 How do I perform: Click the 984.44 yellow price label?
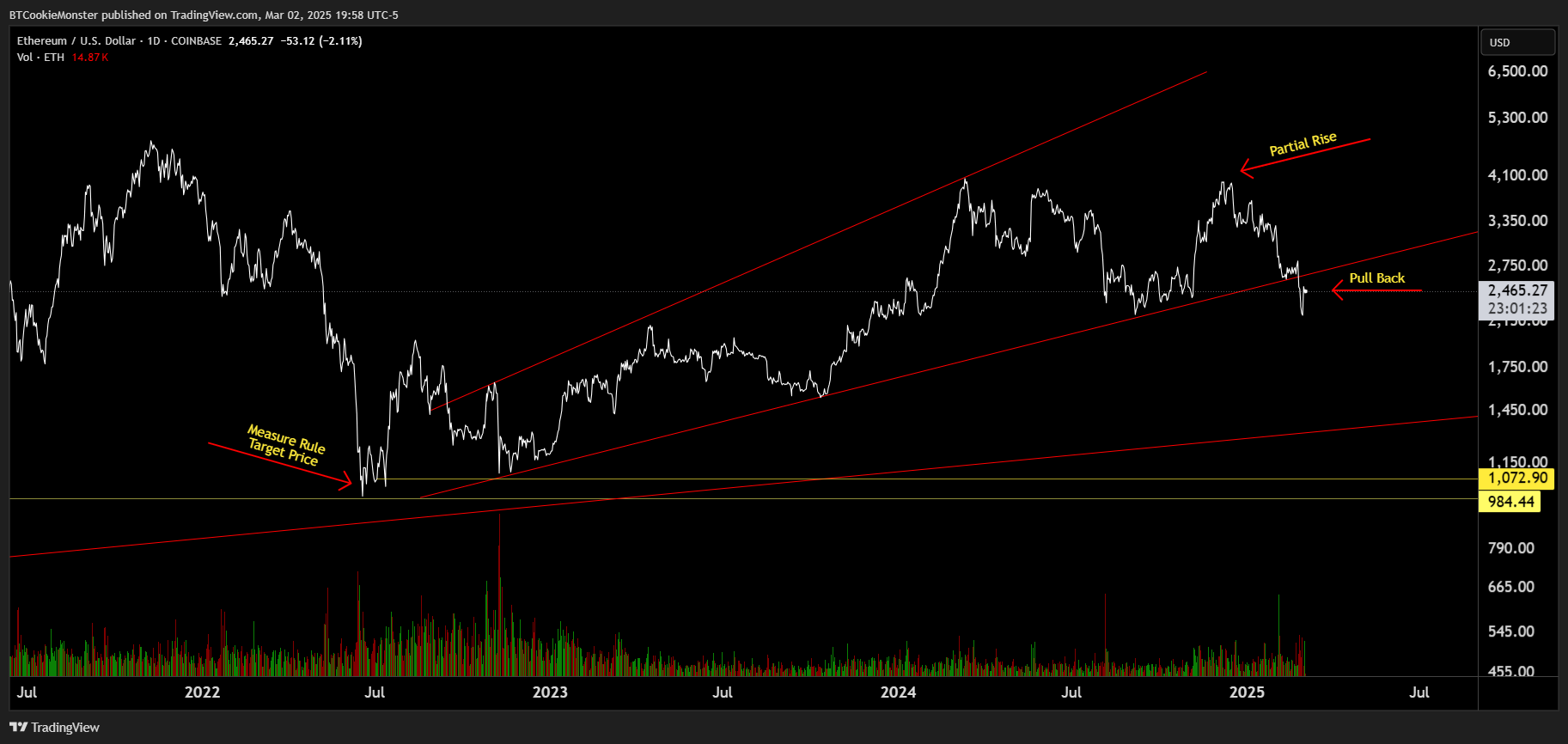(x=1510, y=502)
